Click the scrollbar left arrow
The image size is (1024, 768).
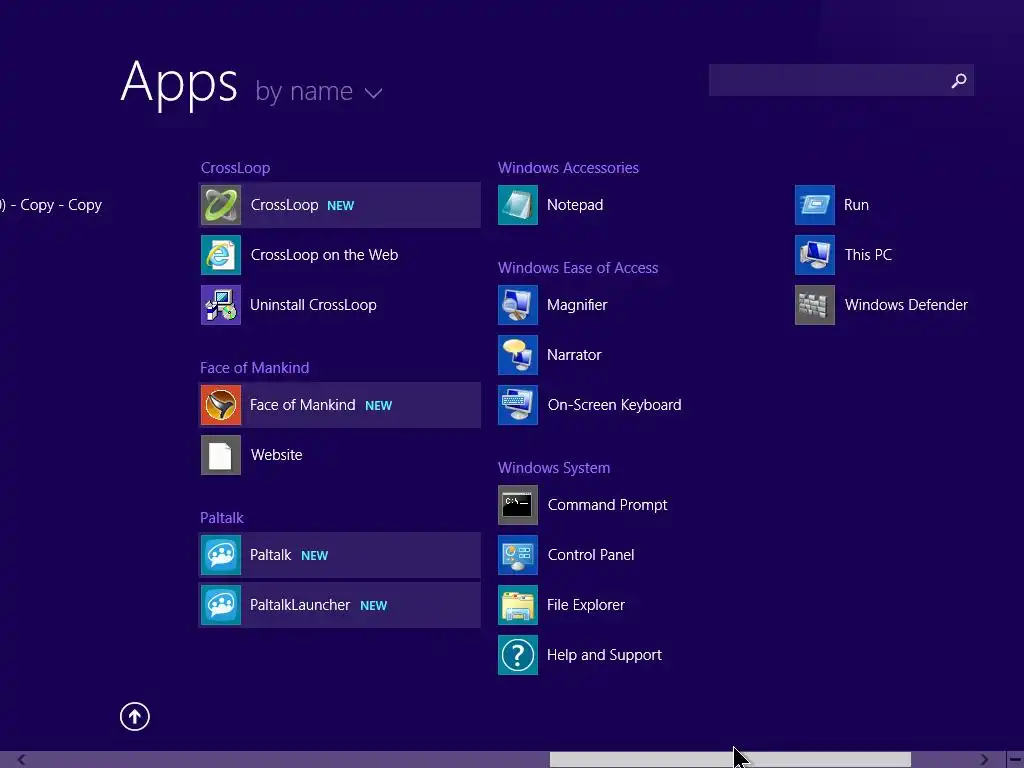22,760
